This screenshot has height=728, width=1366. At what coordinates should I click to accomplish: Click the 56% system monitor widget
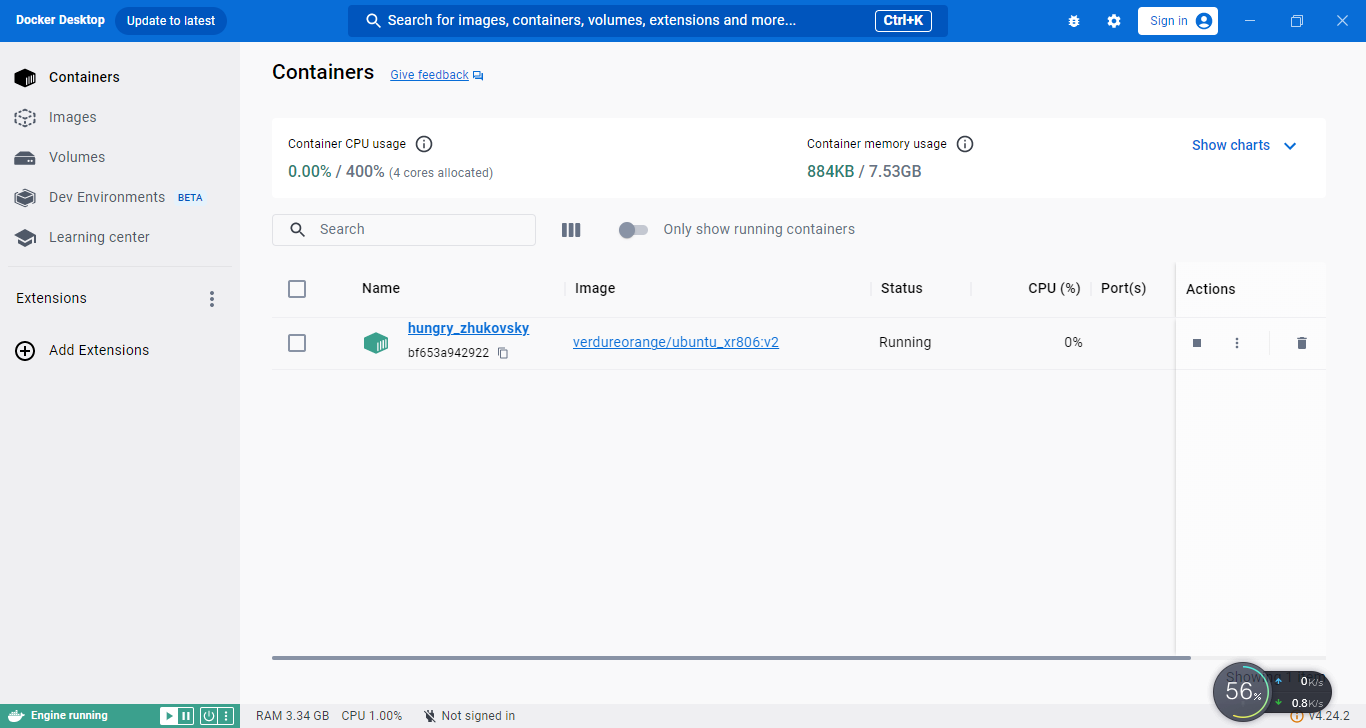pyautogui.click(x=1242, y=691)
